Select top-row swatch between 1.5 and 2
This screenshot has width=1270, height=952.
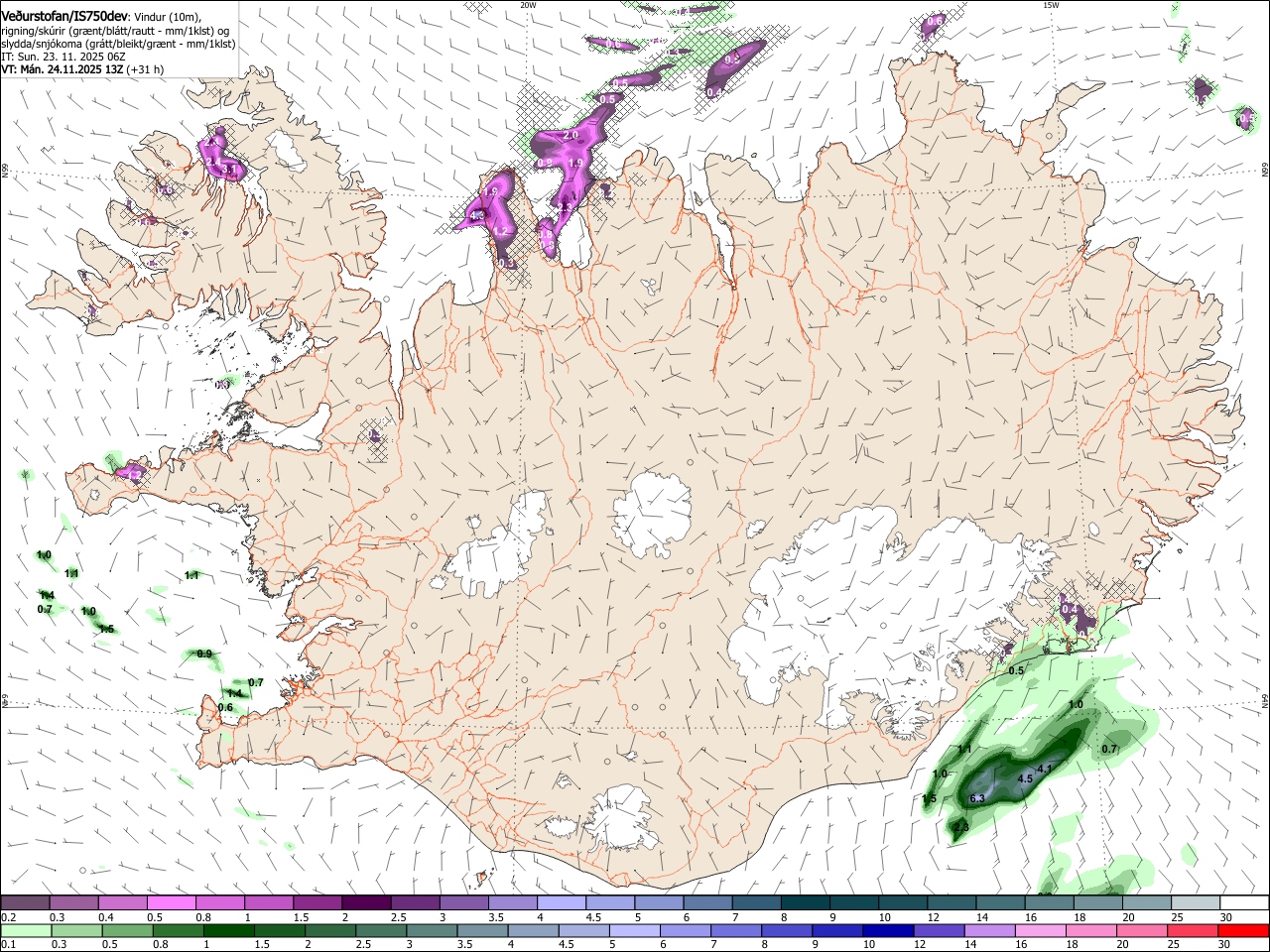pyautogui.click(x=317, y=902)
